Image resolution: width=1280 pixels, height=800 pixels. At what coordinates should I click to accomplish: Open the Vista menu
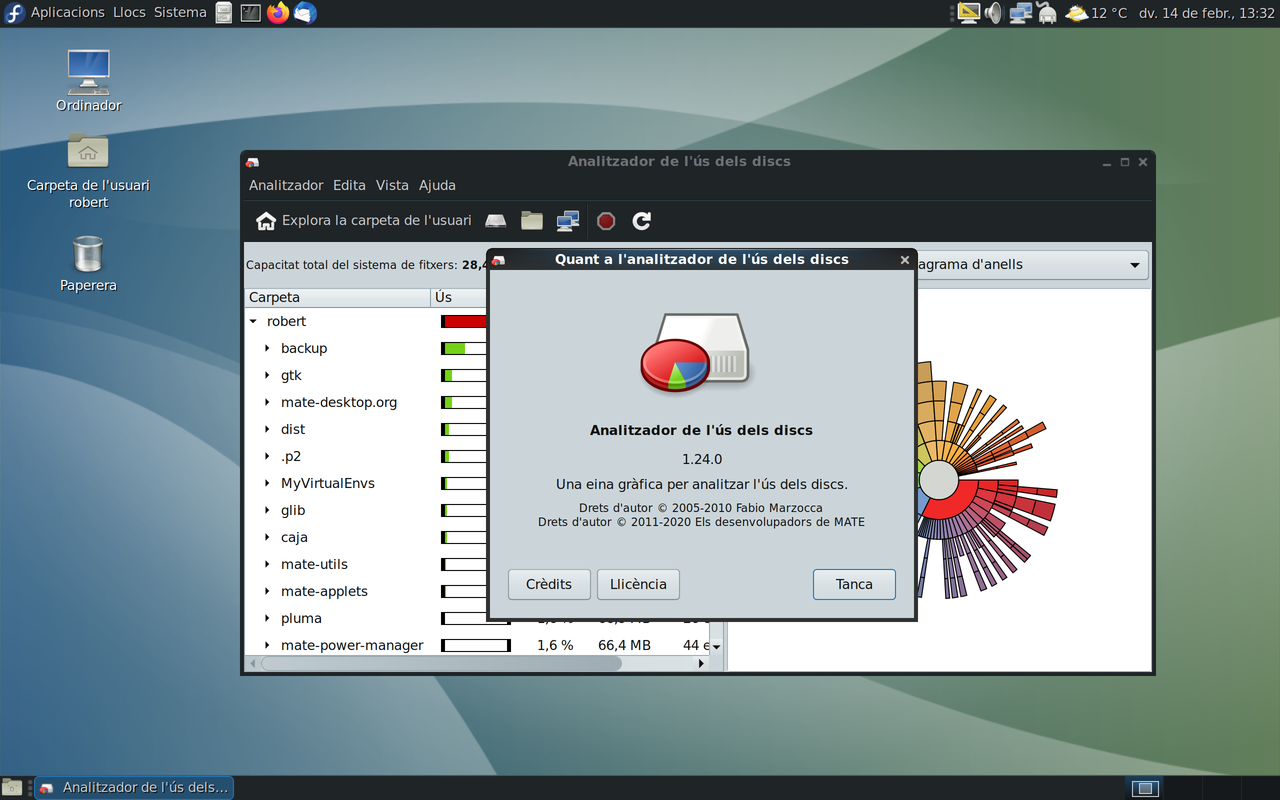point(392,185)
